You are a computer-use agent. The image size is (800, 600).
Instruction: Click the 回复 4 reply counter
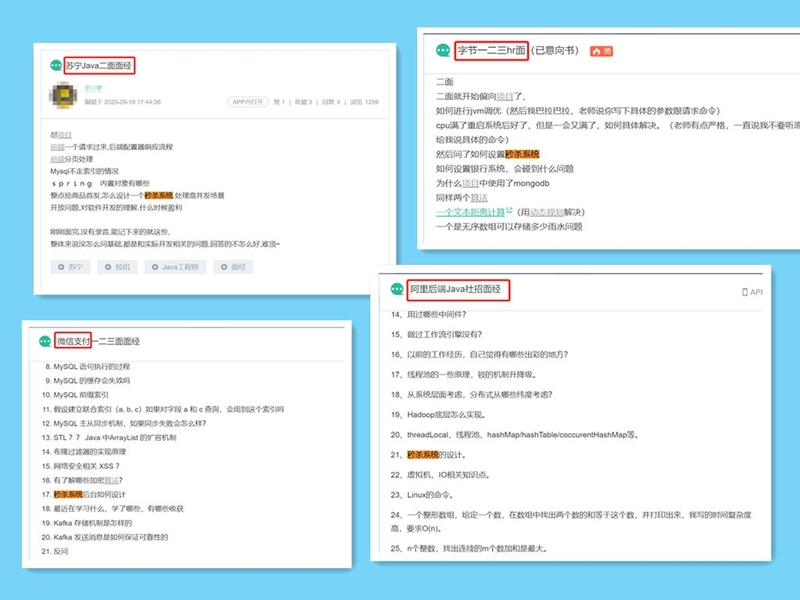point(331,102)
